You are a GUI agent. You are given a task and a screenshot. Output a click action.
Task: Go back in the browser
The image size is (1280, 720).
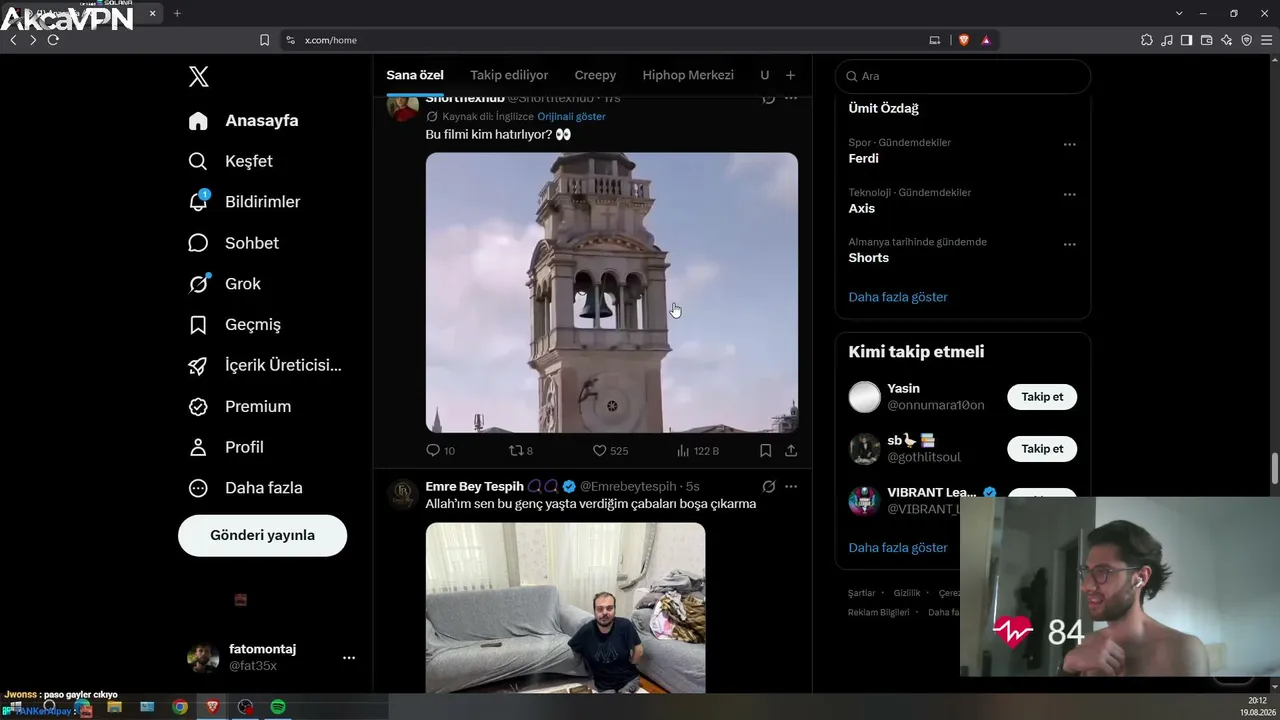coord(13,40)
